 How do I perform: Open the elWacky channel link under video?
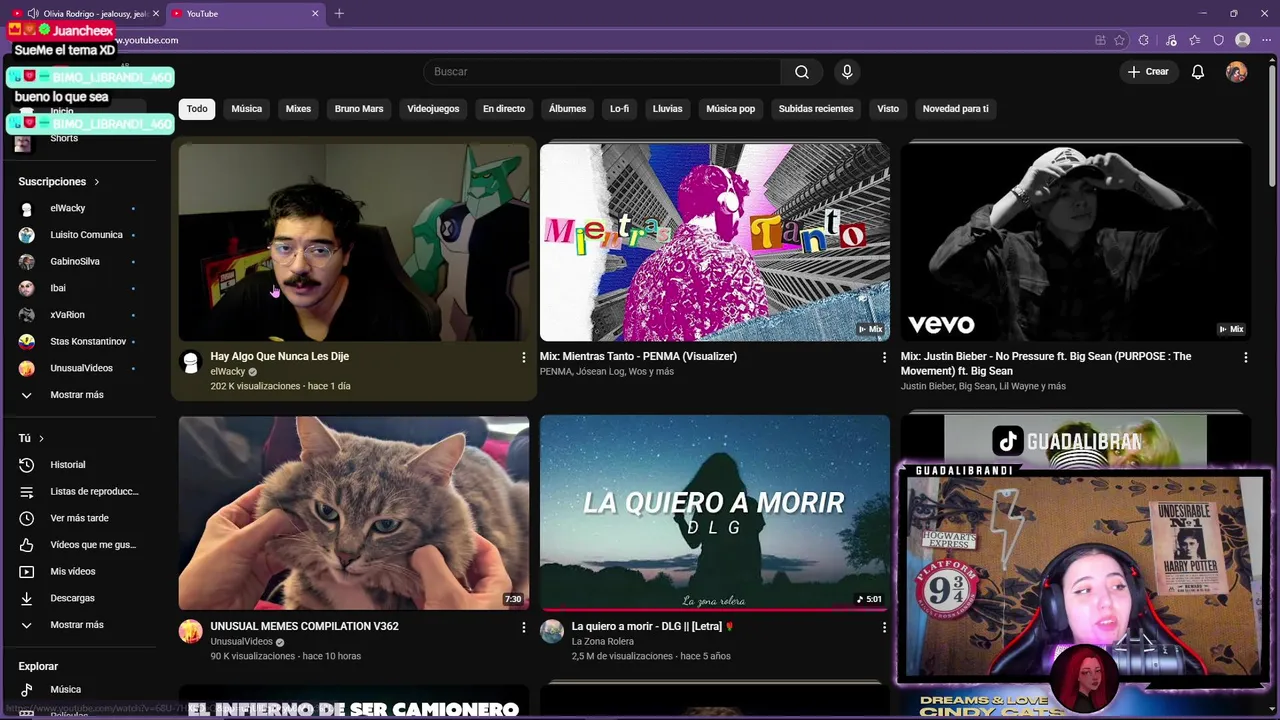pos(228,372)
